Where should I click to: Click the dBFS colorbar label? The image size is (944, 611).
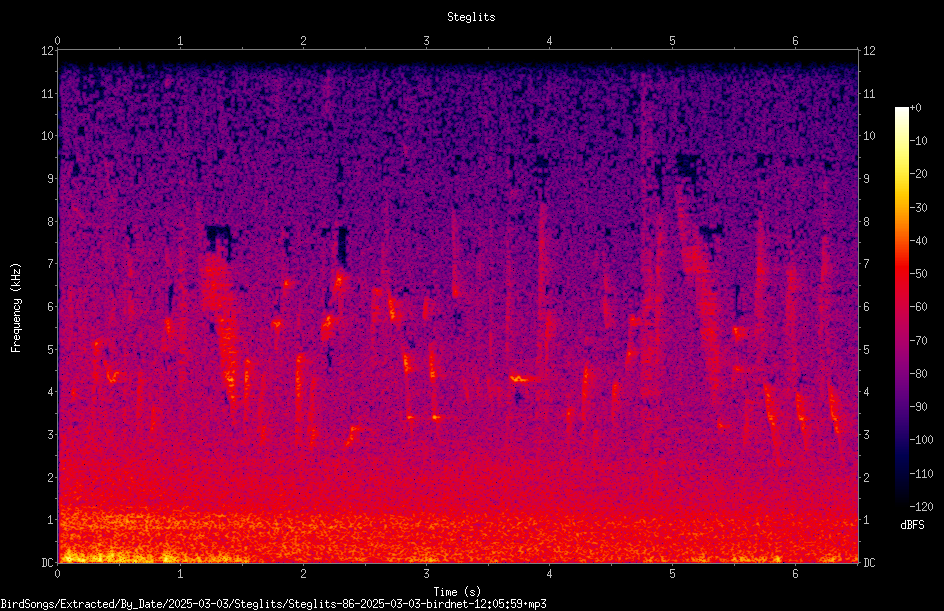(912, 525)
